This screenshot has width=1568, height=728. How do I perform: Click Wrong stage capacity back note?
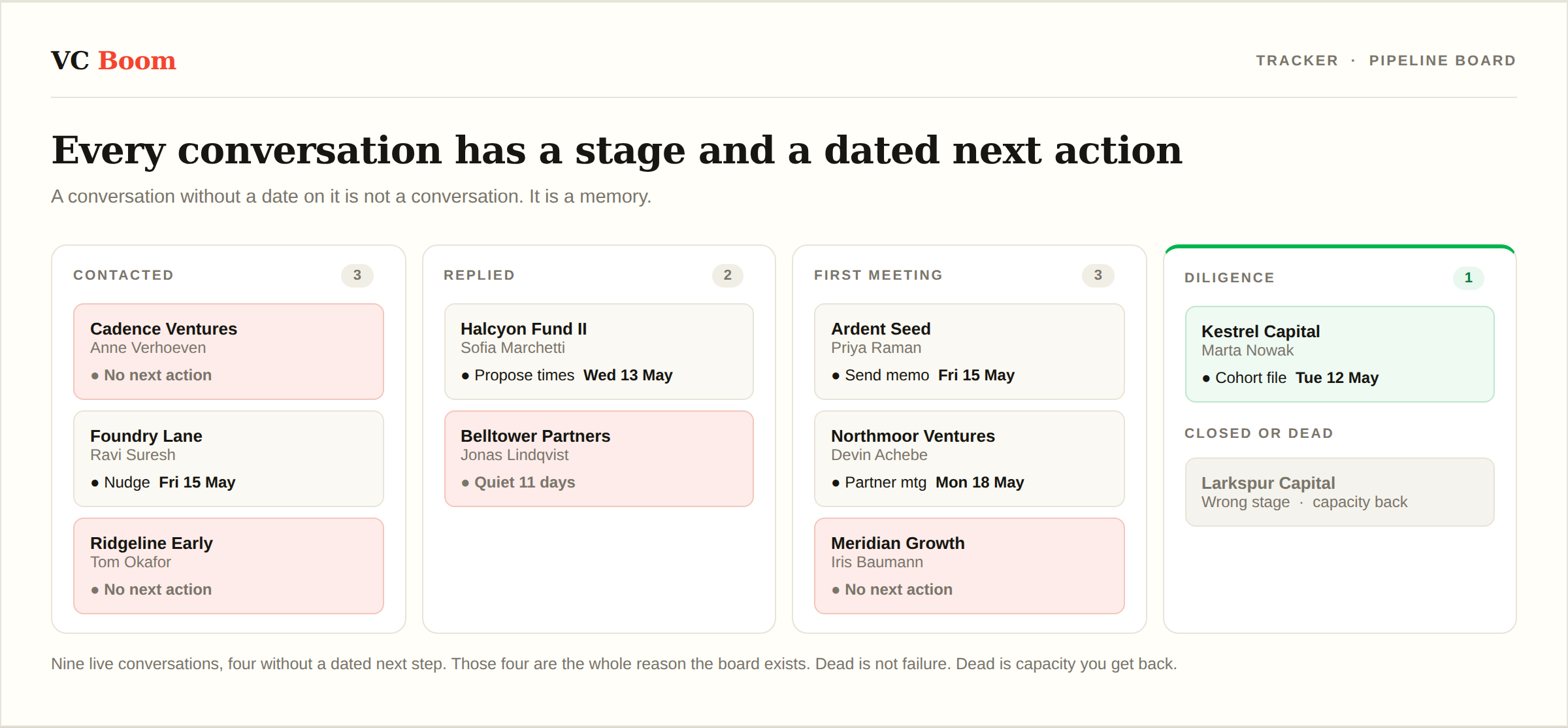click(1305, 502)
